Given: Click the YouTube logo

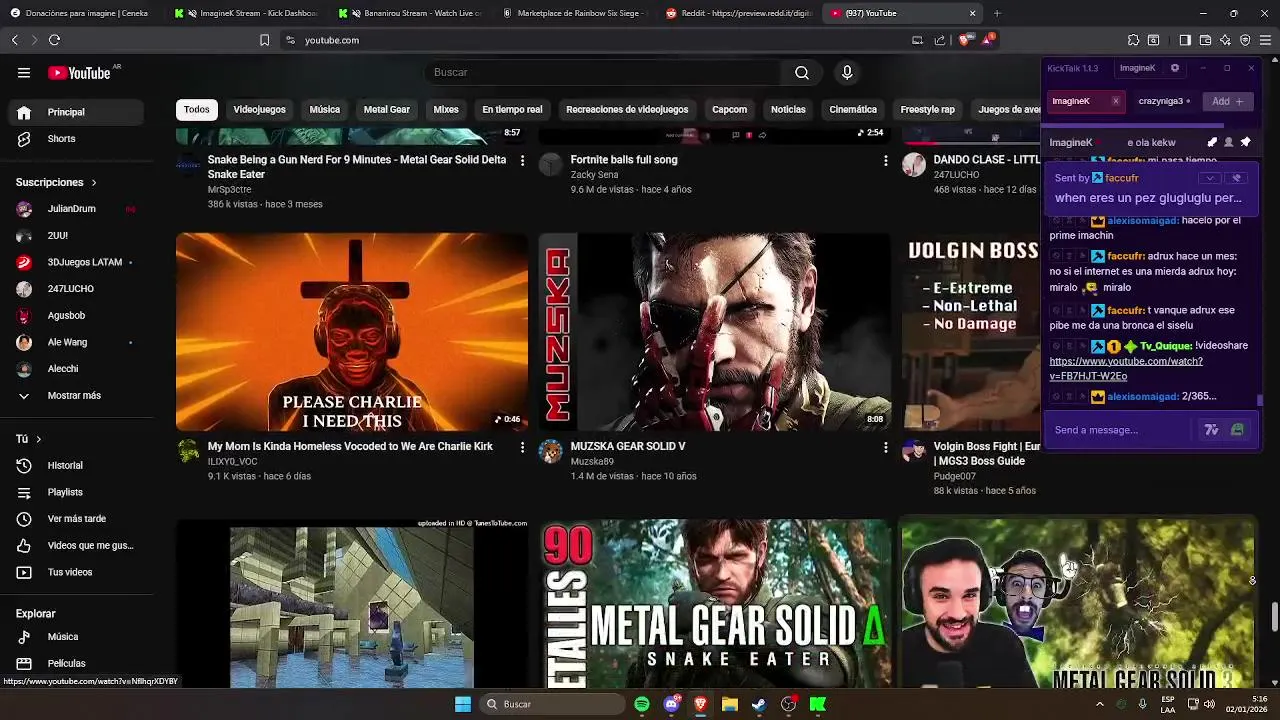Looking at the screenshot, I should [x=79, y=73].
